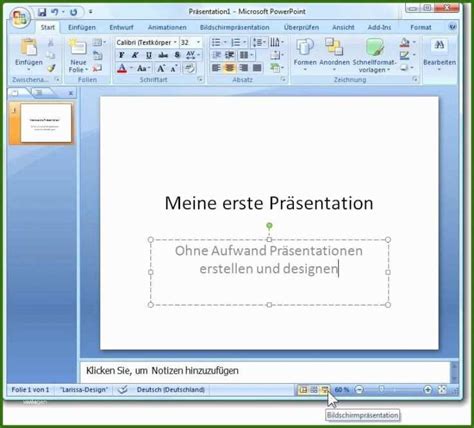Open the Anordnen arrange menu

point(334,55)
